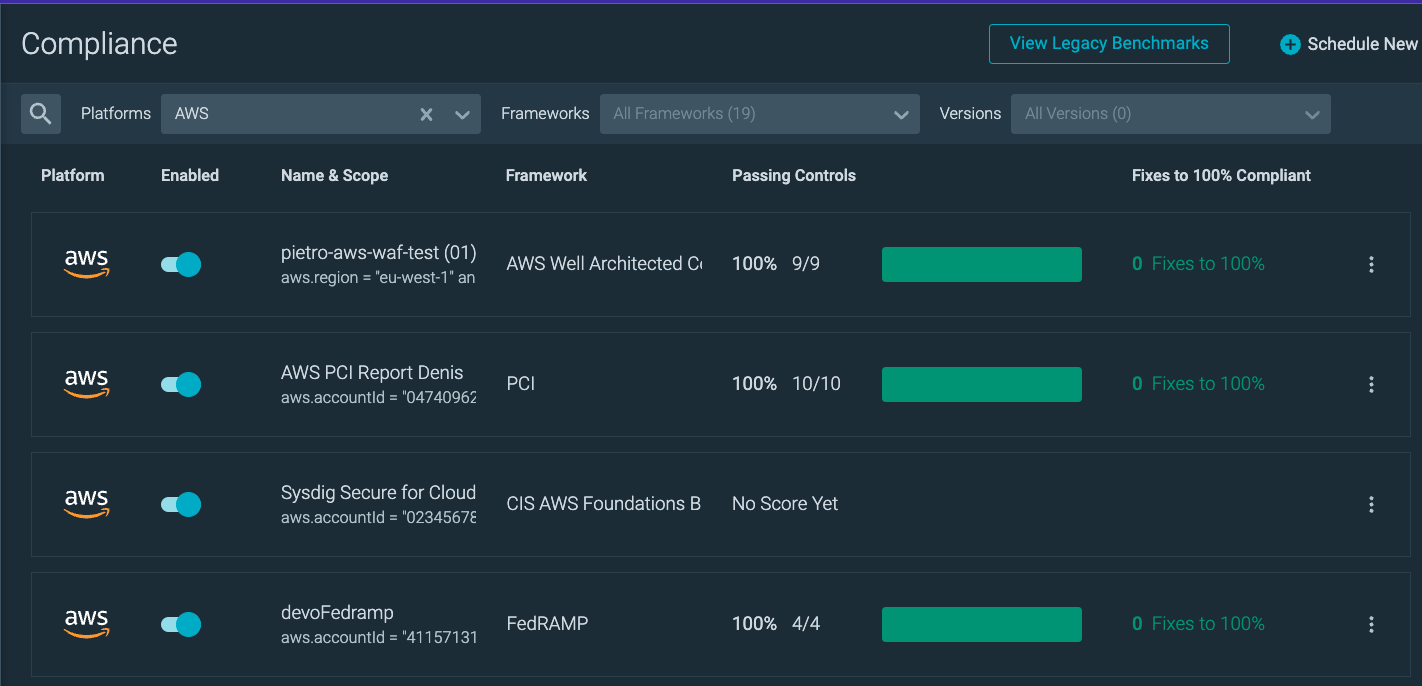Open kebab menu for devoFedramp row
The image size is (1422, 686).
[x=1371, y=624]
